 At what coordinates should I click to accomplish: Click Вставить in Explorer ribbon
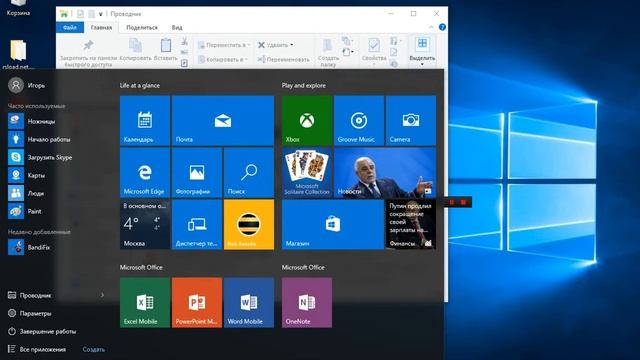166,50
